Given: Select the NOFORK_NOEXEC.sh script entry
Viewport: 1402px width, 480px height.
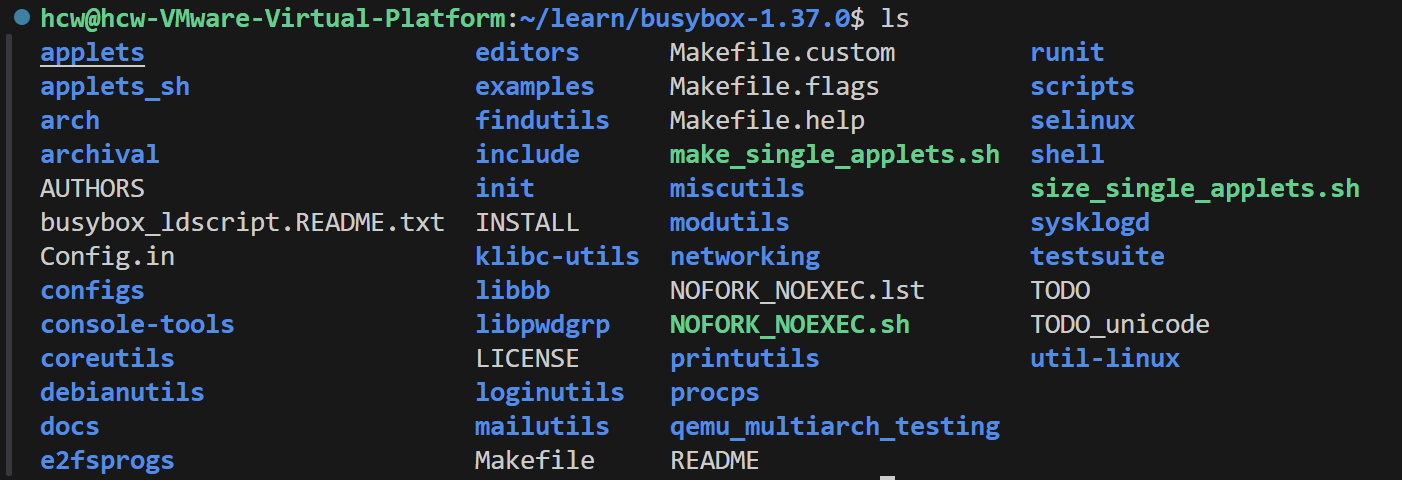Looking at the screenshot, I should tap(789, 325).
